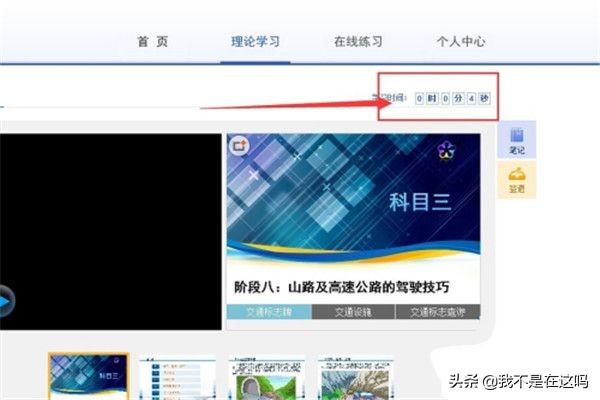The width and height of the screenshot is (600, 400).
Task: Click the star logo on slide
Action: 447,151
